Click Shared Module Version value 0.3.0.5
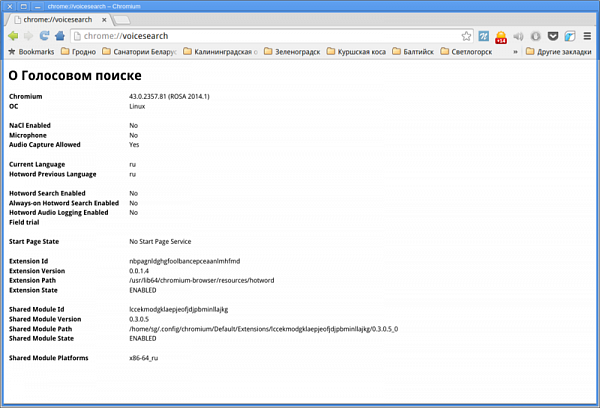Image resolution: width=600 pixels, height=408 pixels. pyautogui.click(x=139, y=319)
